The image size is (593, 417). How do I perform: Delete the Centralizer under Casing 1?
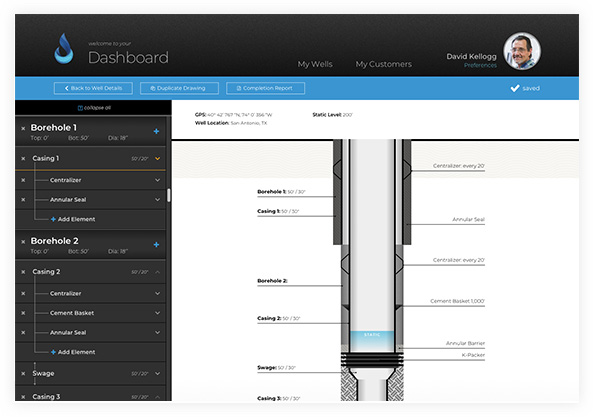23,180
